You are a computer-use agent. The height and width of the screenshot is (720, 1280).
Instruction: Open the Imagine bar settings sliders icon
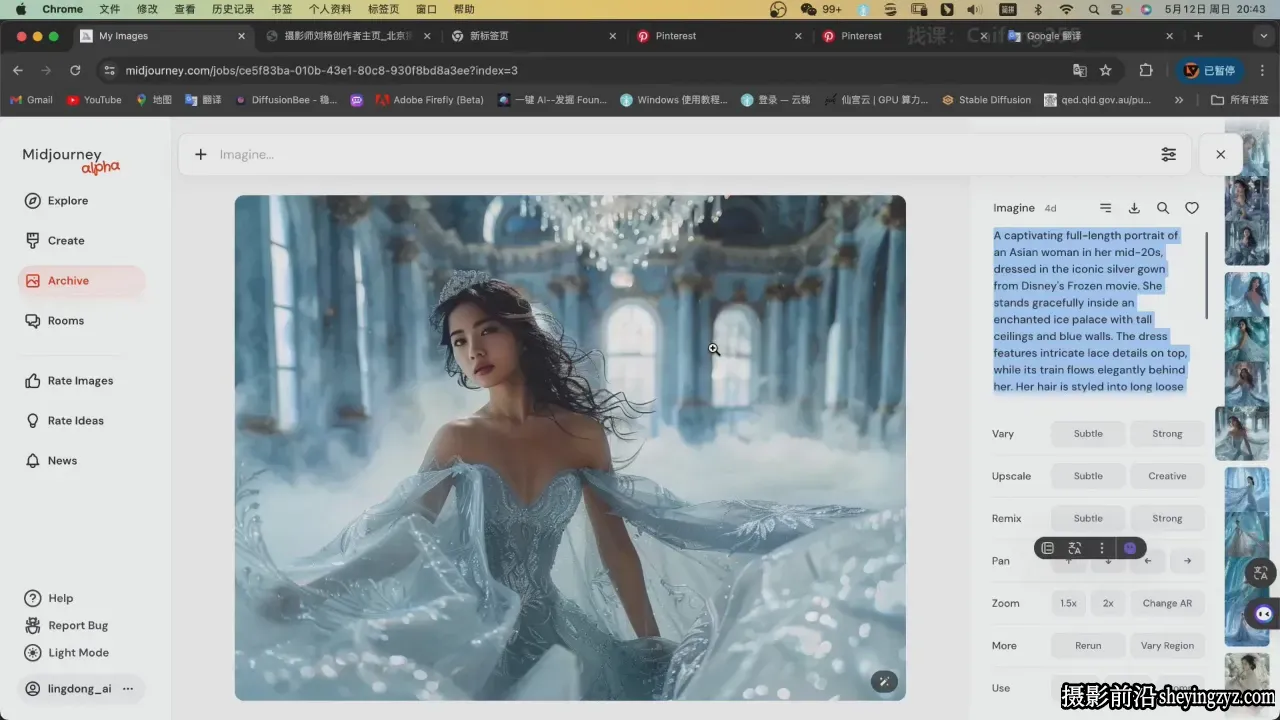tap(1168, 154)
